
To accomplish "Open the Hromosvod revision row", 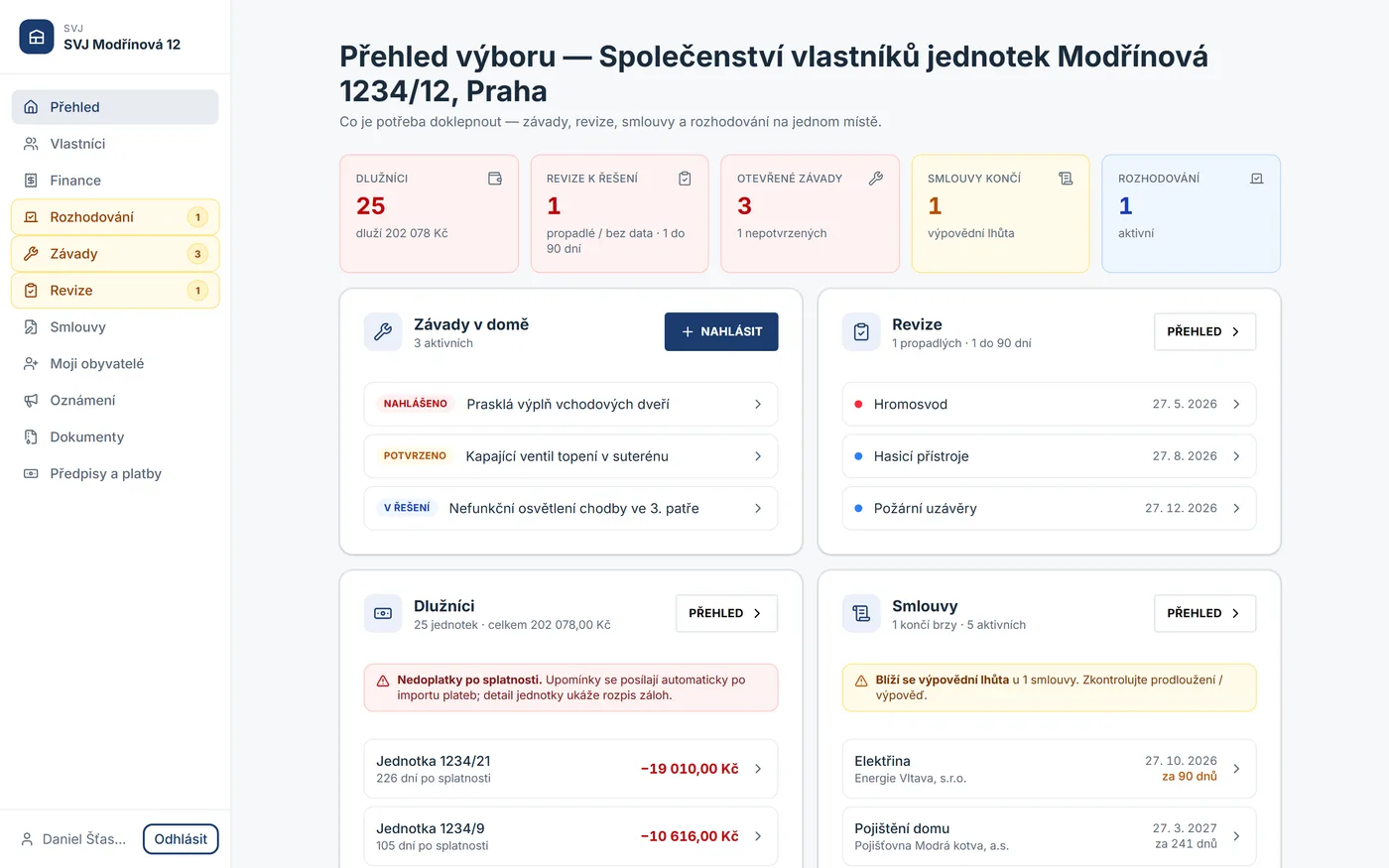I will coord(1049,405).
